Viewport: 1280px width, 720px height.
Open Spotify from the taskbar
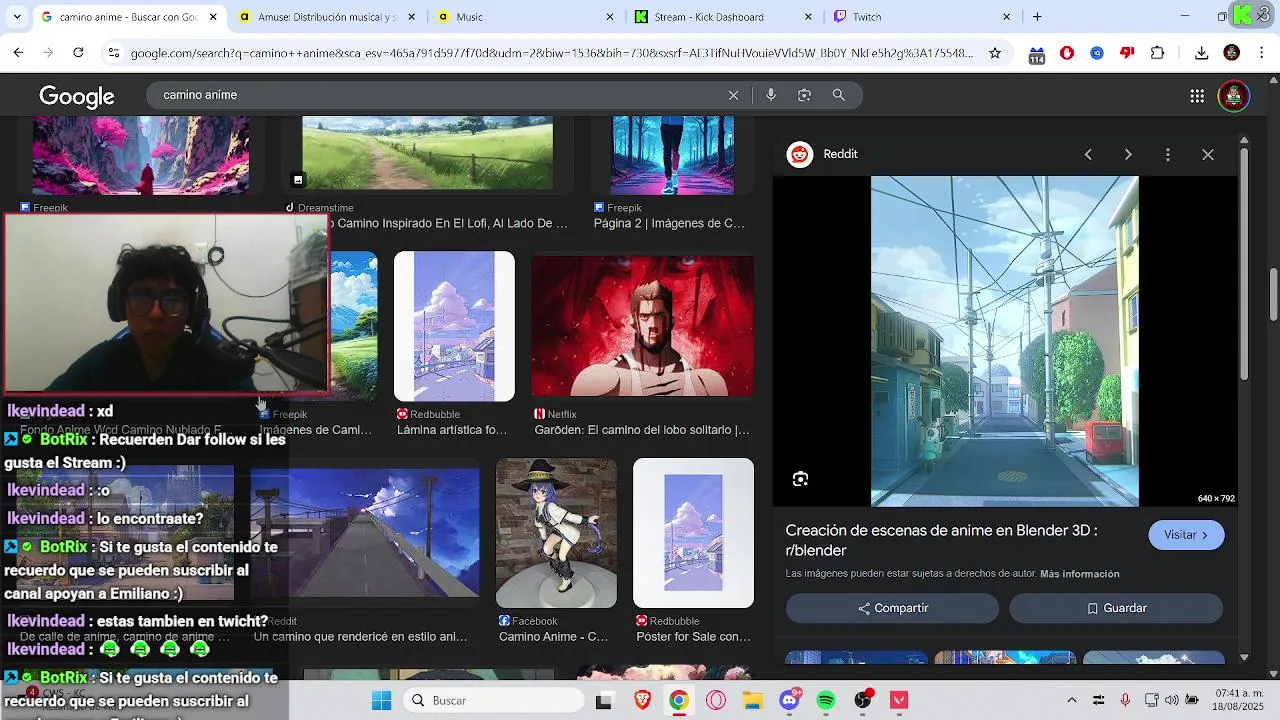[826, 700]
